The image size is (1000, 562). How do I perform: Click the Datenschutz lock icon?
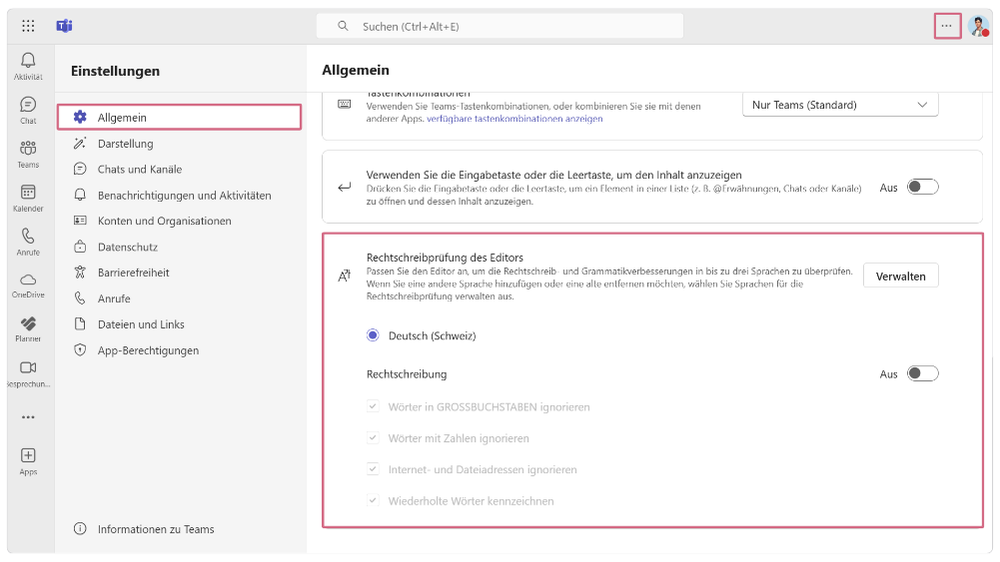click(80, 246)
